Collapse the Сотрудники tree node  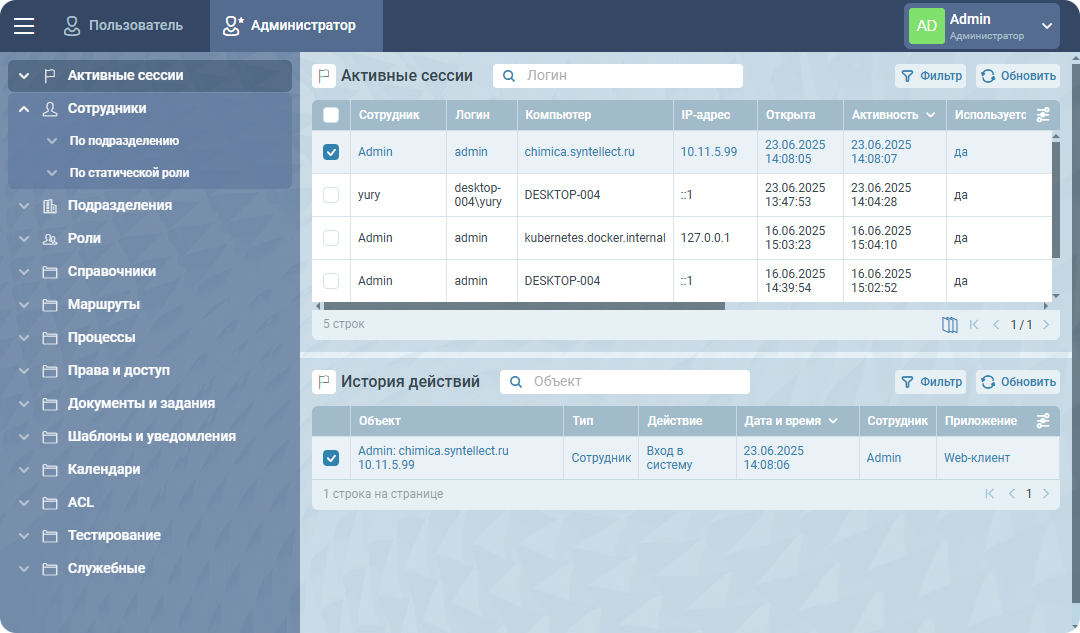click(x=24, y=109)
